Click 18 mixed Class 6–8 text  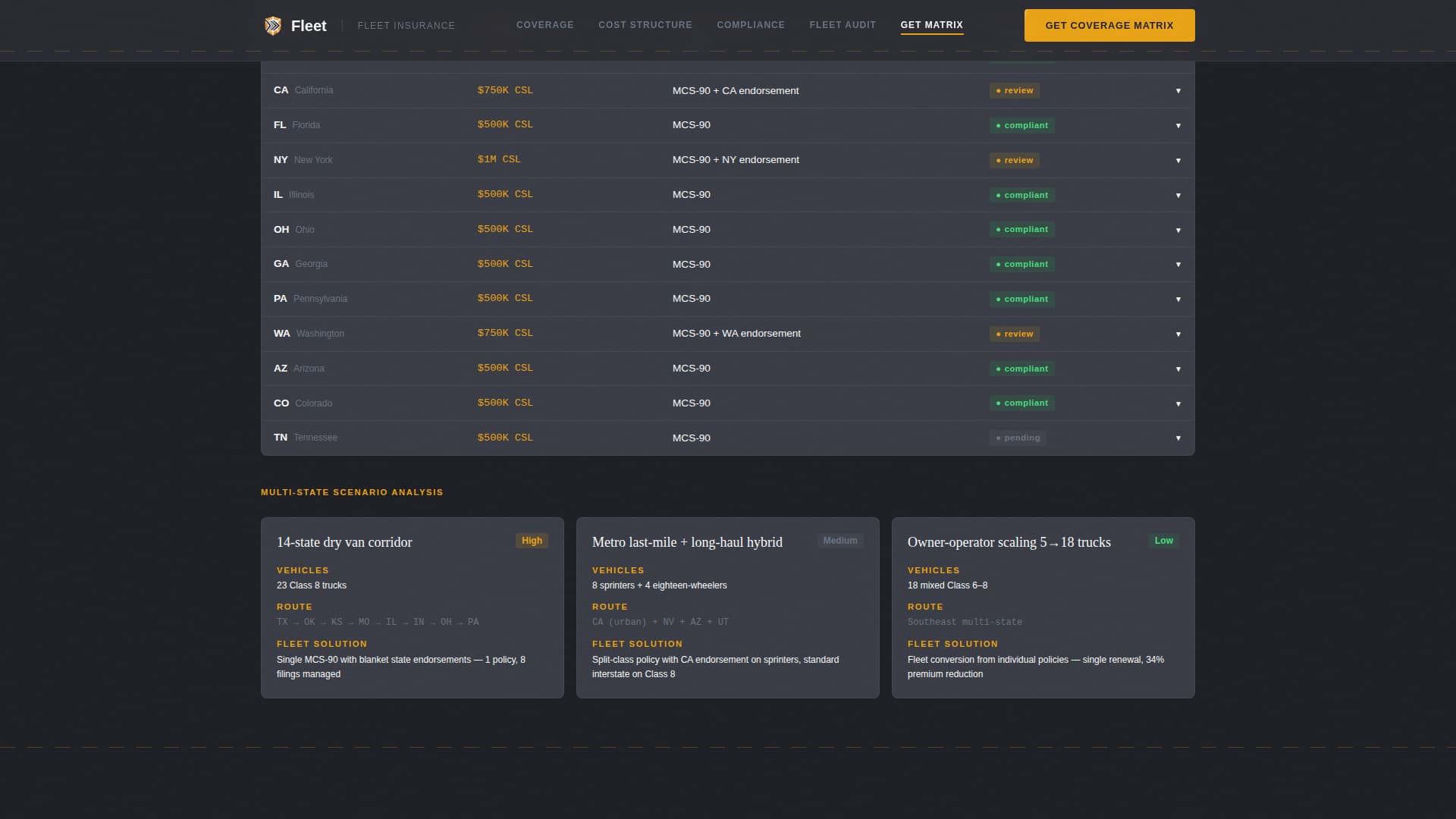[947, 585]
